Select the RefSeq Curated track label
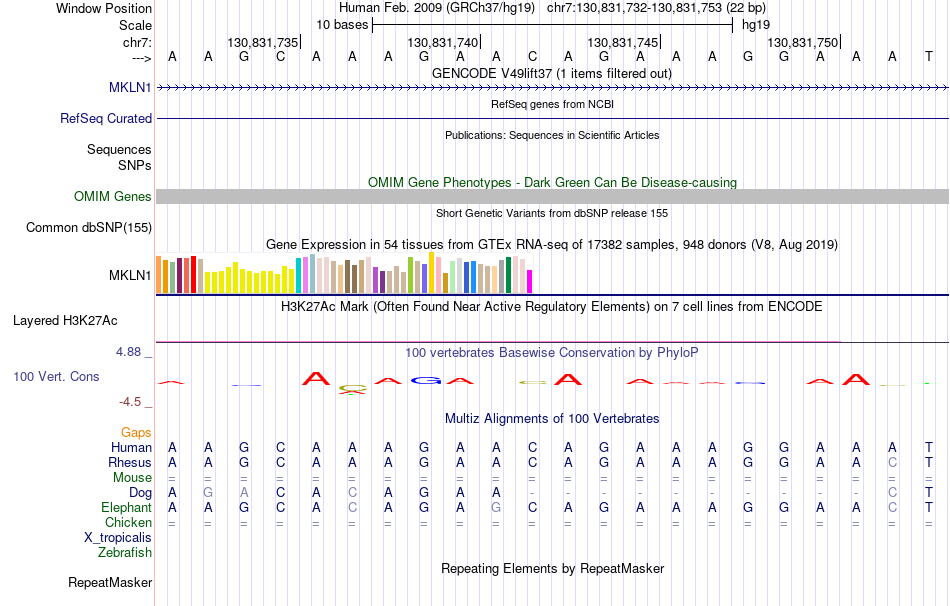The height and width of the screenshot is (606, 950). click(105, 118)
